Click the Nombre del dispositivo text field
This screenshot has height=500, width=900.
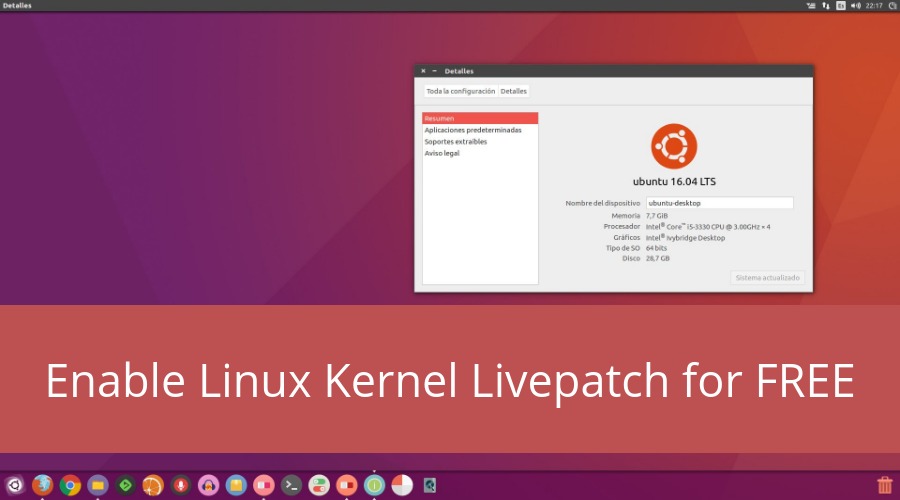click(x=719, y=203)
